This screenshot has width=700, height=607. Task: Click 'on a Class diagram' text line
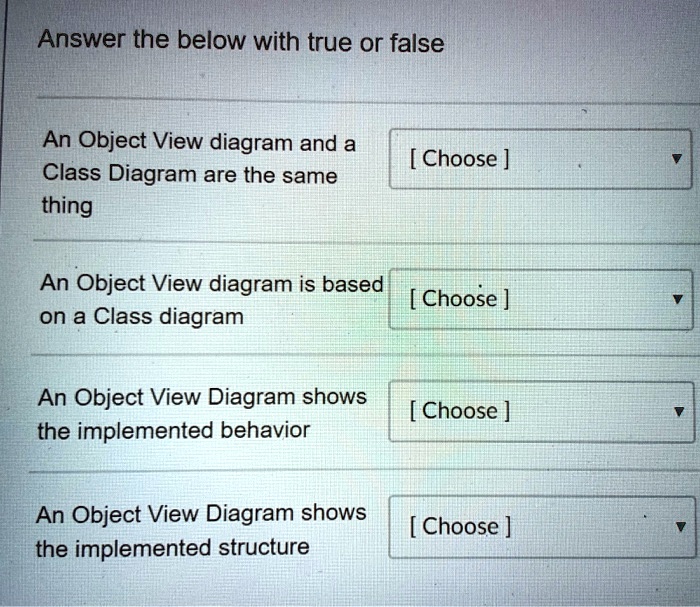140,317
